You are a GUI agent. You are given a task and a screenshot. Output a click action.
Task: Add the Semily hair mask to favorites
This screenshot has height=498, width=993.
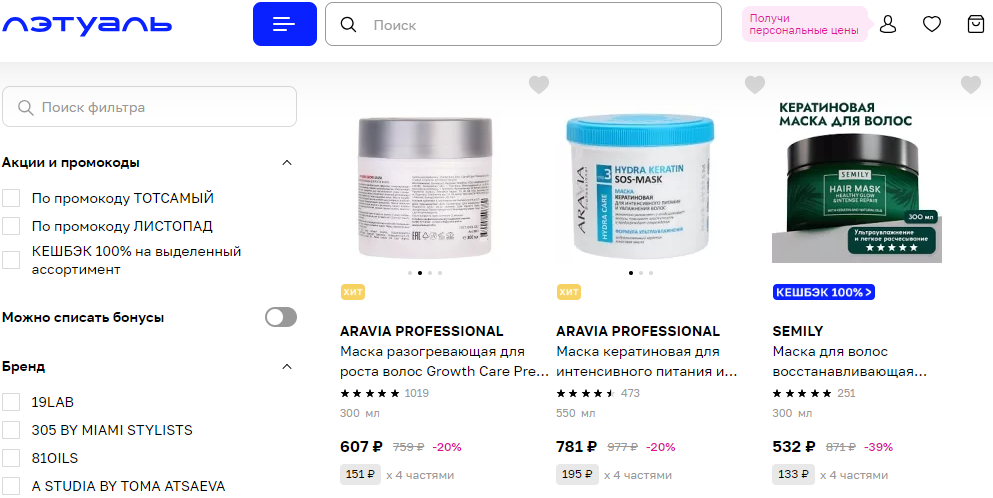coord(971,84)
